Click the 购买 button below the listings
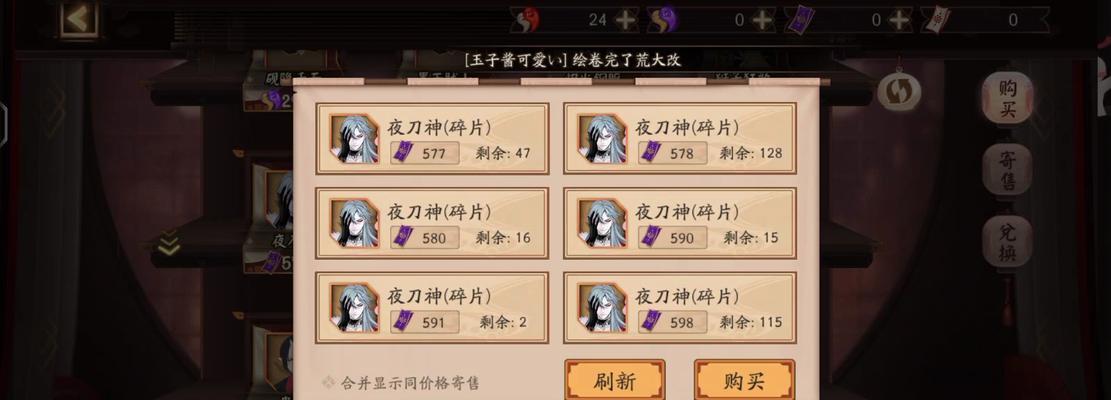Viewport: 1111px width, 400px height. click(744, 381)
